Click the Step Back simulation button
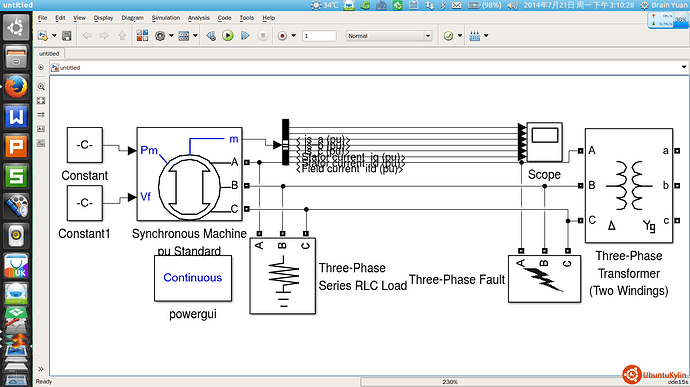 tap(211, 36)
